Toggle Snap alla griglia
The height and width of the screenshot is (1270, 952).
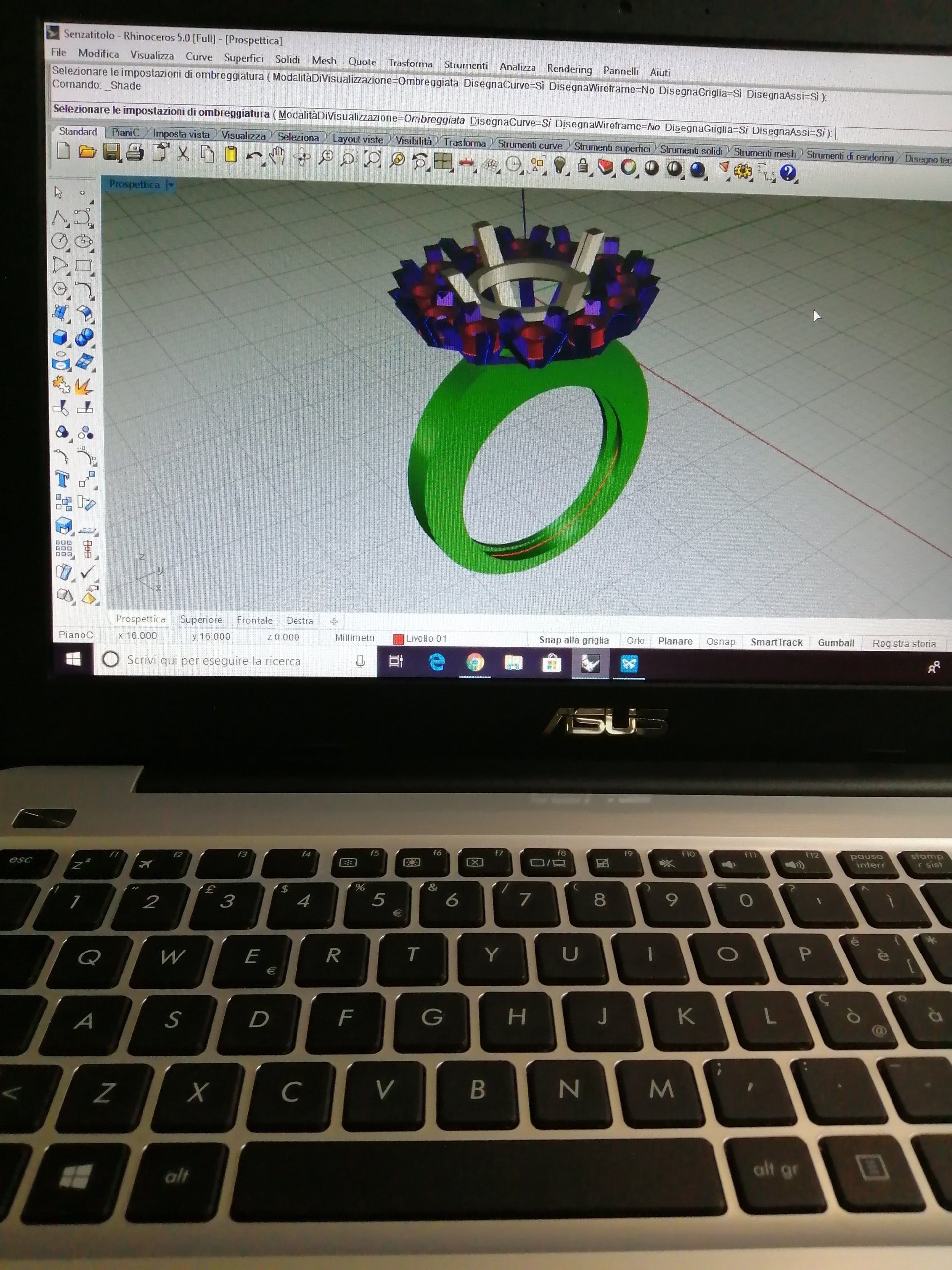pos(573,640)
